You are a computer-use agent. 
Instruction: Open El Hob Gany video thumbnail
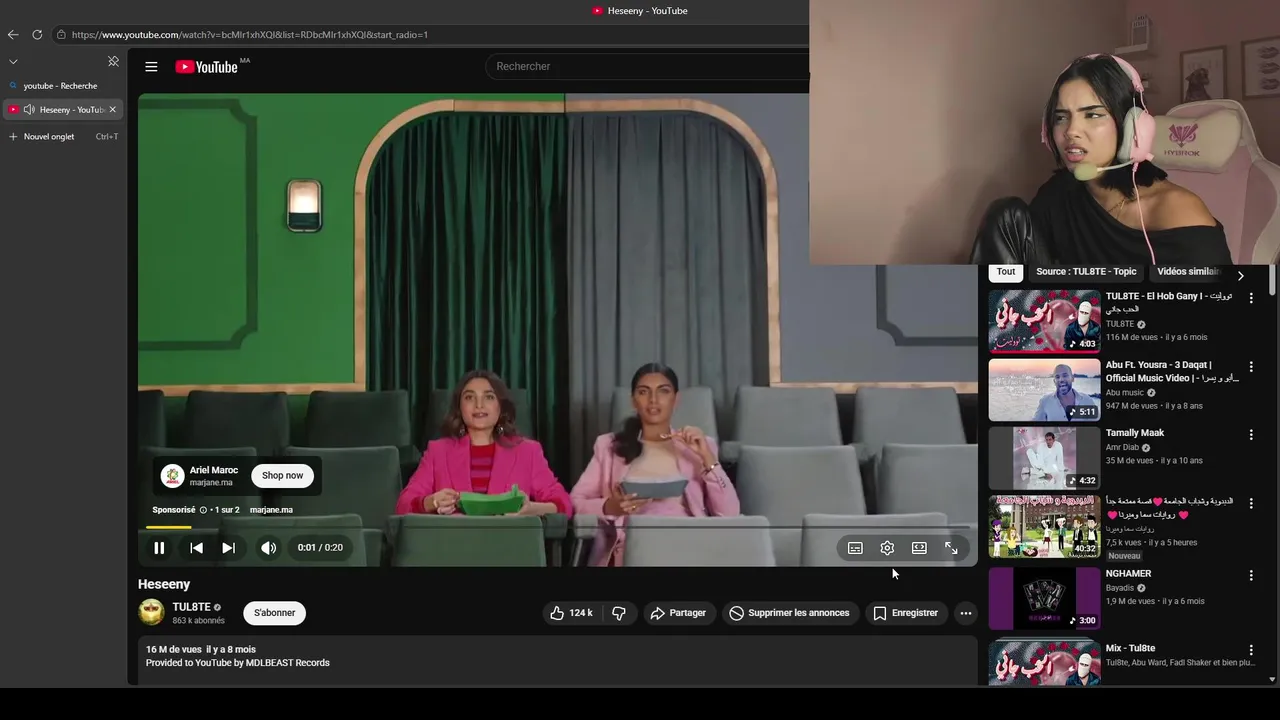tap(1044, 321)
